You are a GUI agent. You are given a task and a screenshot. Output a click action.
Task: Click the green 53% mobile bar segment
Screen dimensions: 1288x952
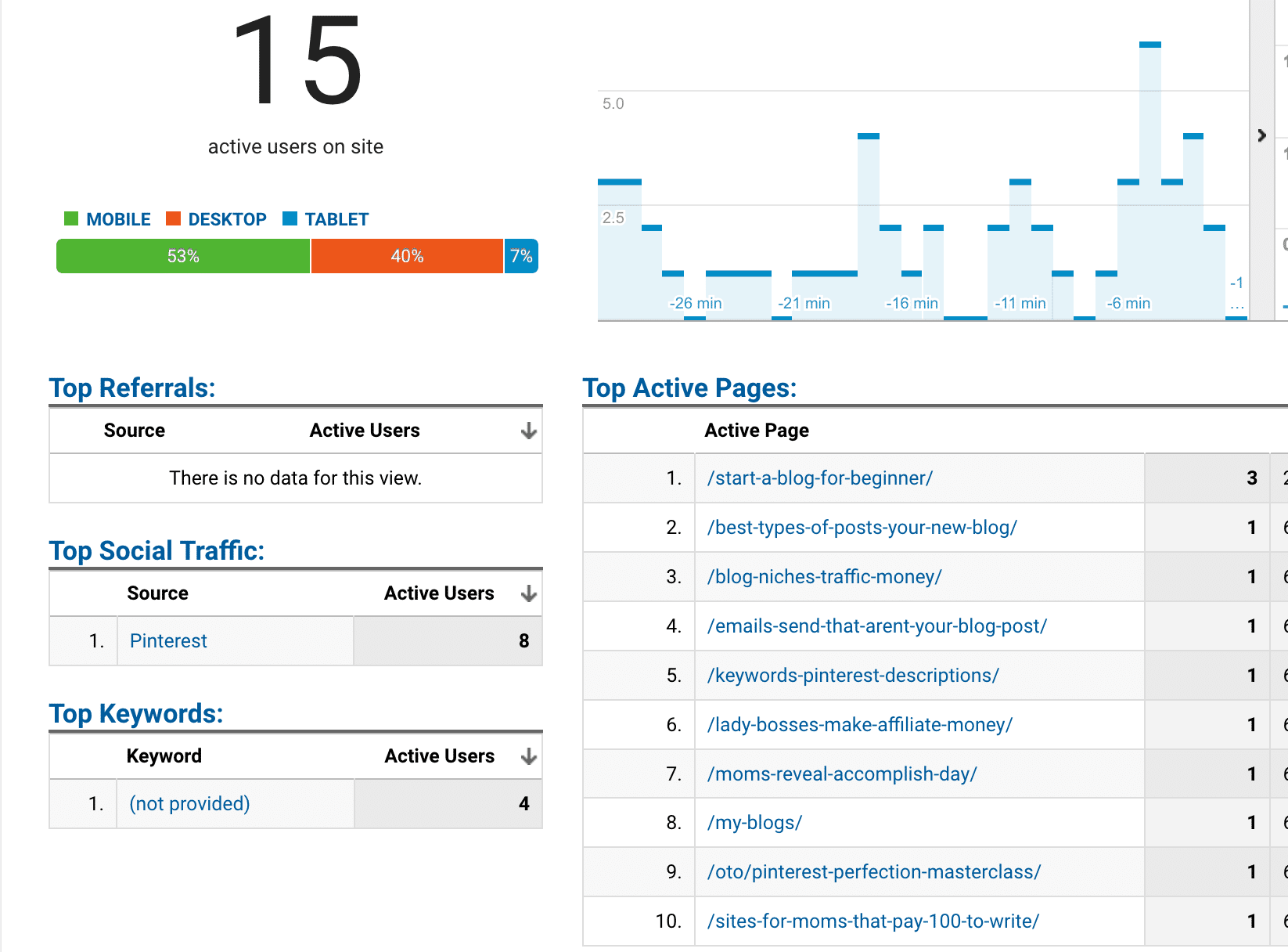click(x=182, y=255)
